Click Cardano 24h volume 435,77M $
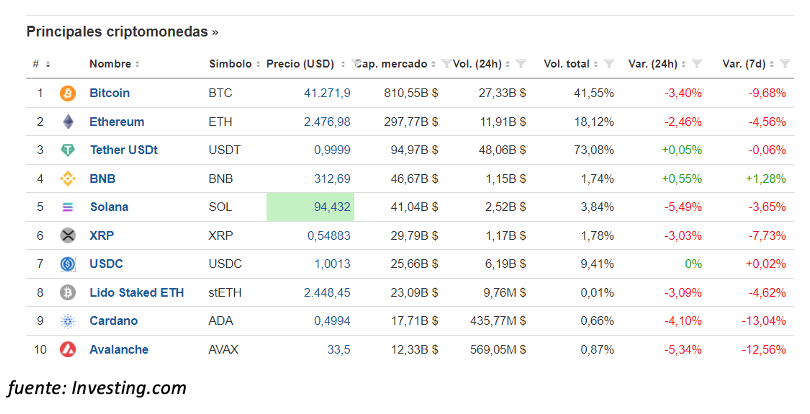 tap(498, 320)
